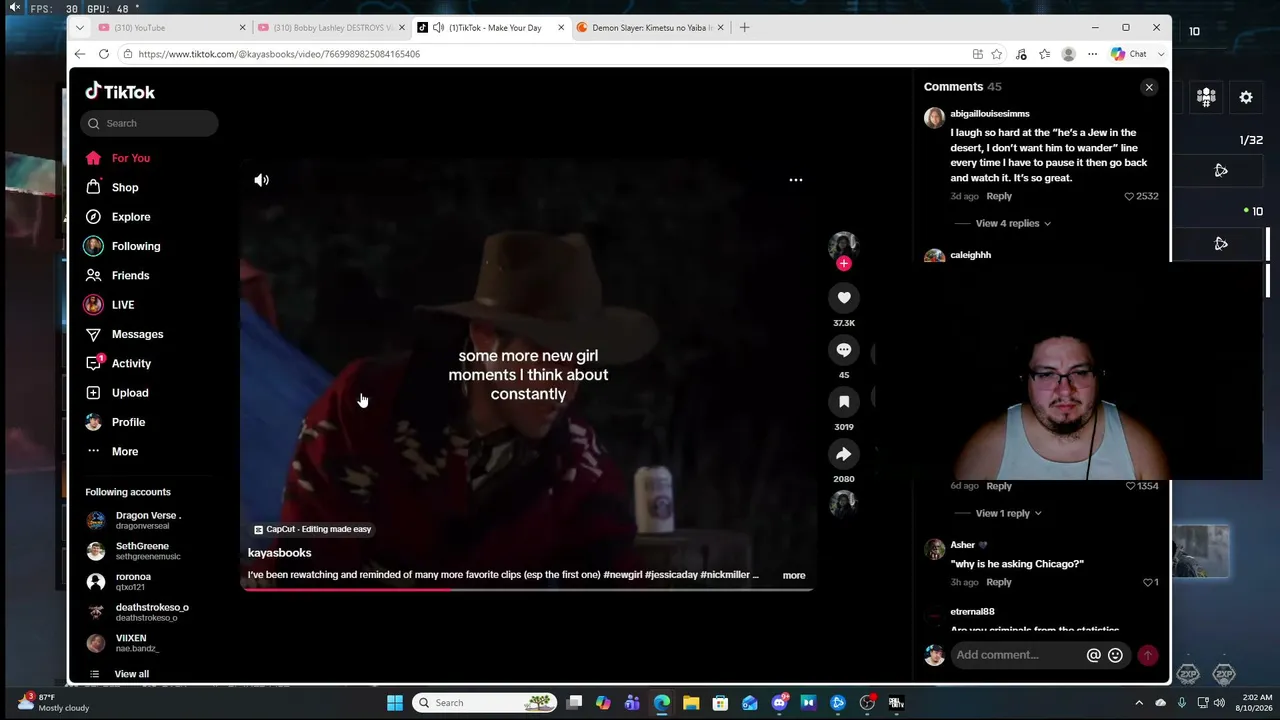Image resolution: width=1280 pixels, height=720 pixels.
Task: Go to TikTok home via the logo
Action: 120,91
